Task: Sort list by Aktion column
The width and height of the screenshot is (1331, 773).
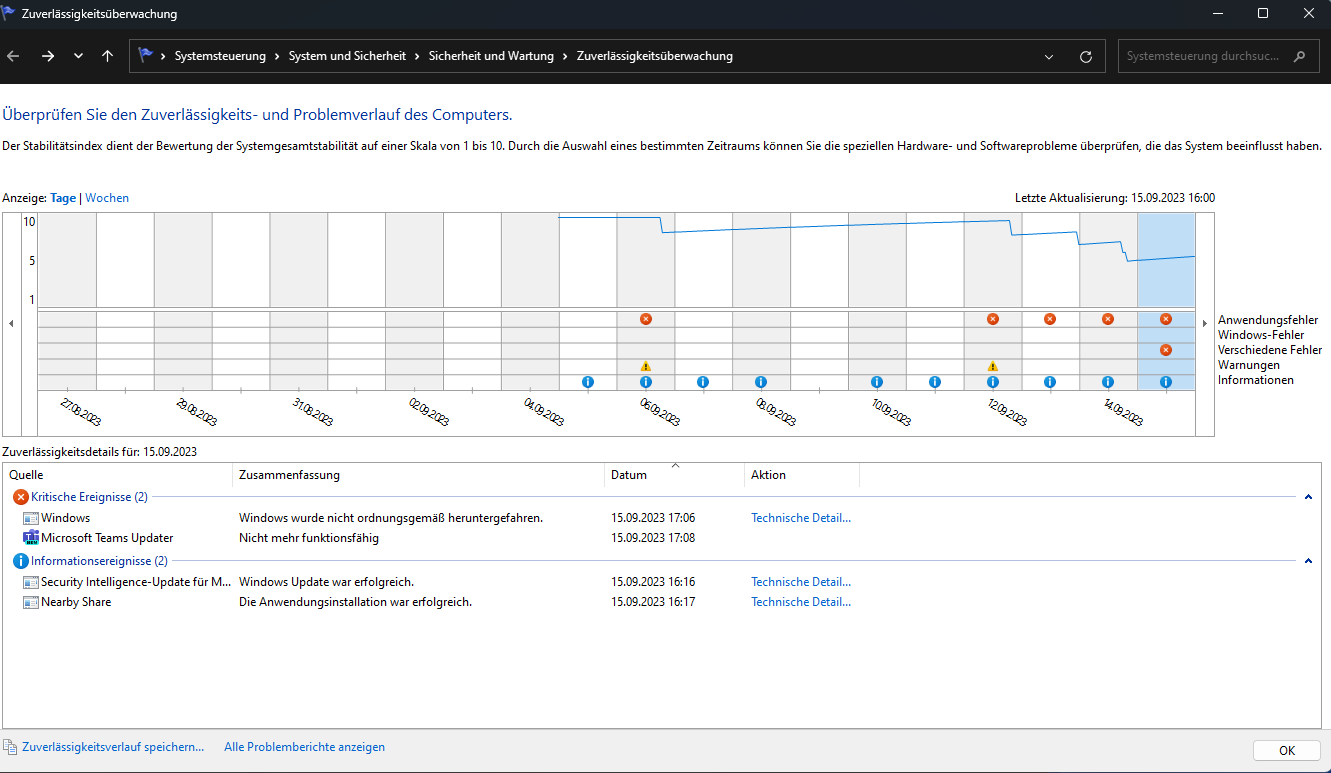Action: [x=802, y=475]
